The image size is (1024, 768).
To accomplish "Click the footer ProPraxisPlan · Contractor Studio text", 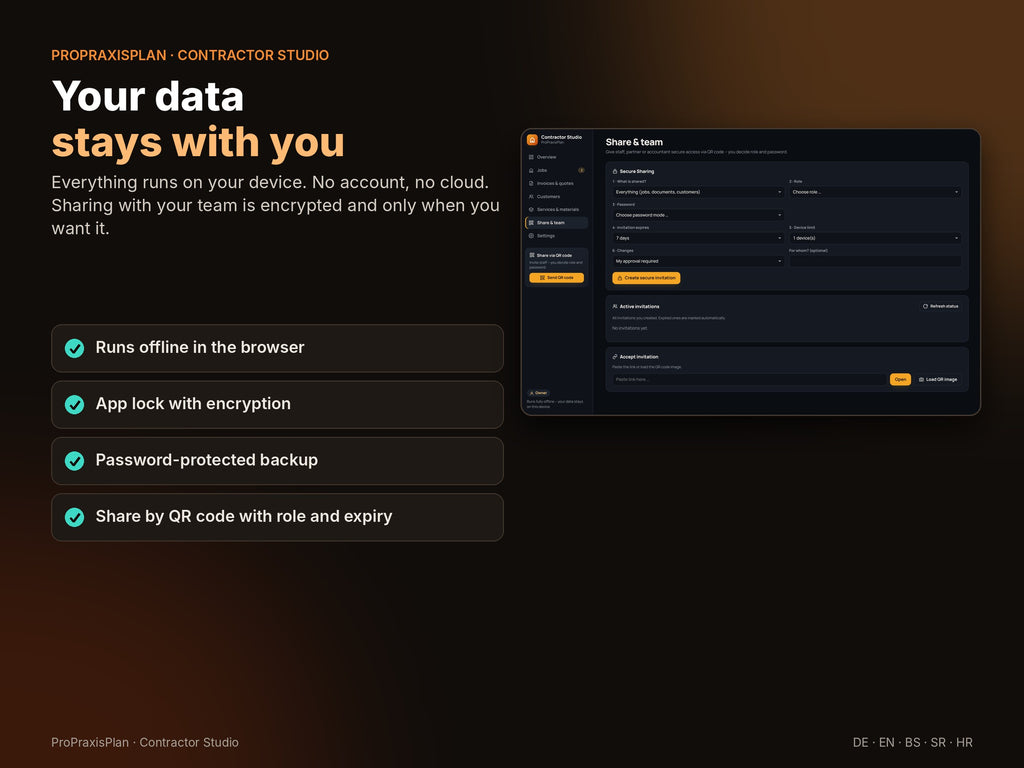I will [x=145, y=743].
